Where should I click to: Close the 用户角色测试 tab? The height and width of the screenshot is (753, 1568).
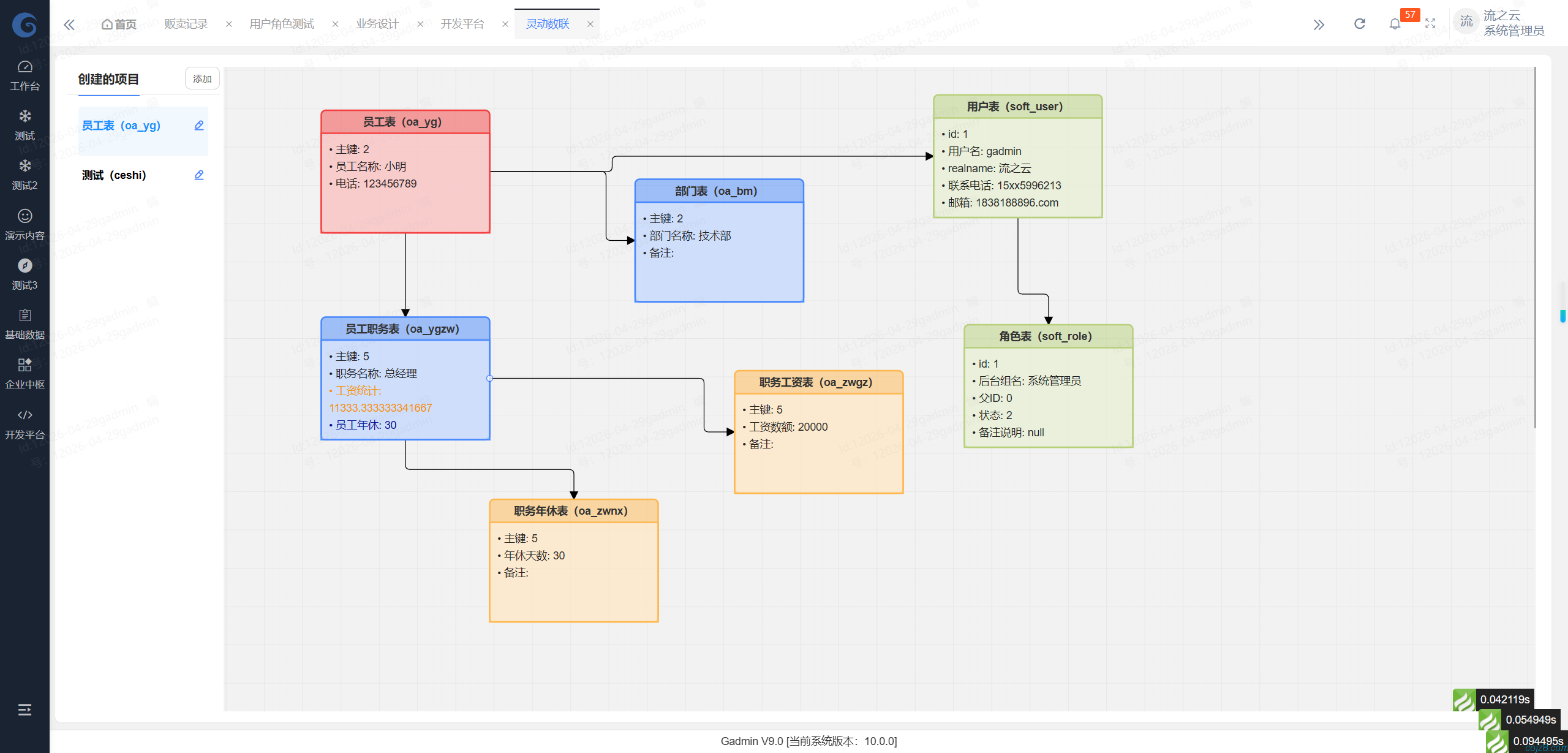tap(336, 24)
